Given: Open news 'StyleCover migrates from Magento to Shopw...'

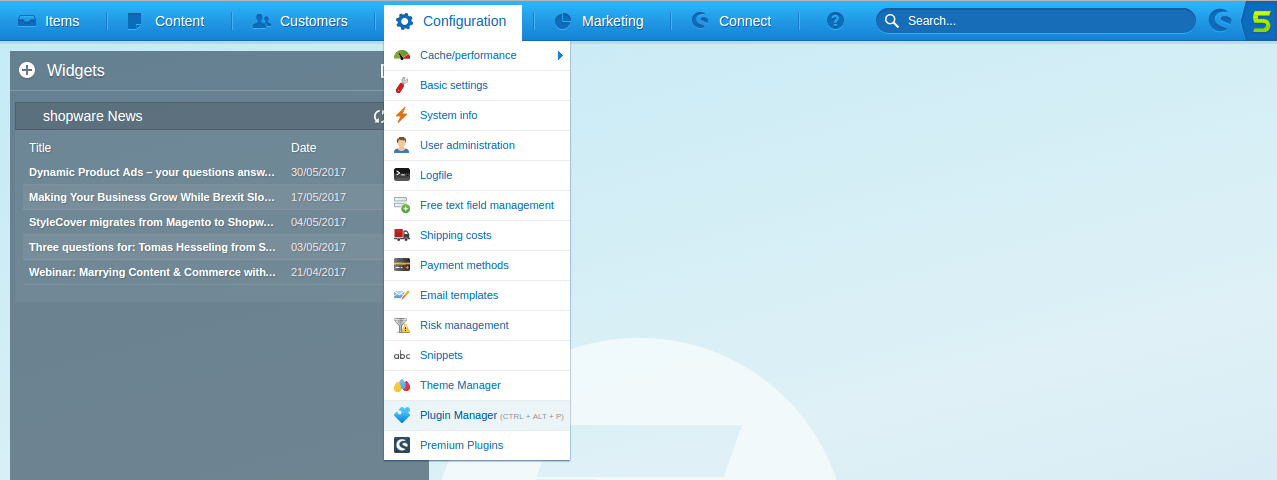Looking at the screenshot, I should click(151, 222).
